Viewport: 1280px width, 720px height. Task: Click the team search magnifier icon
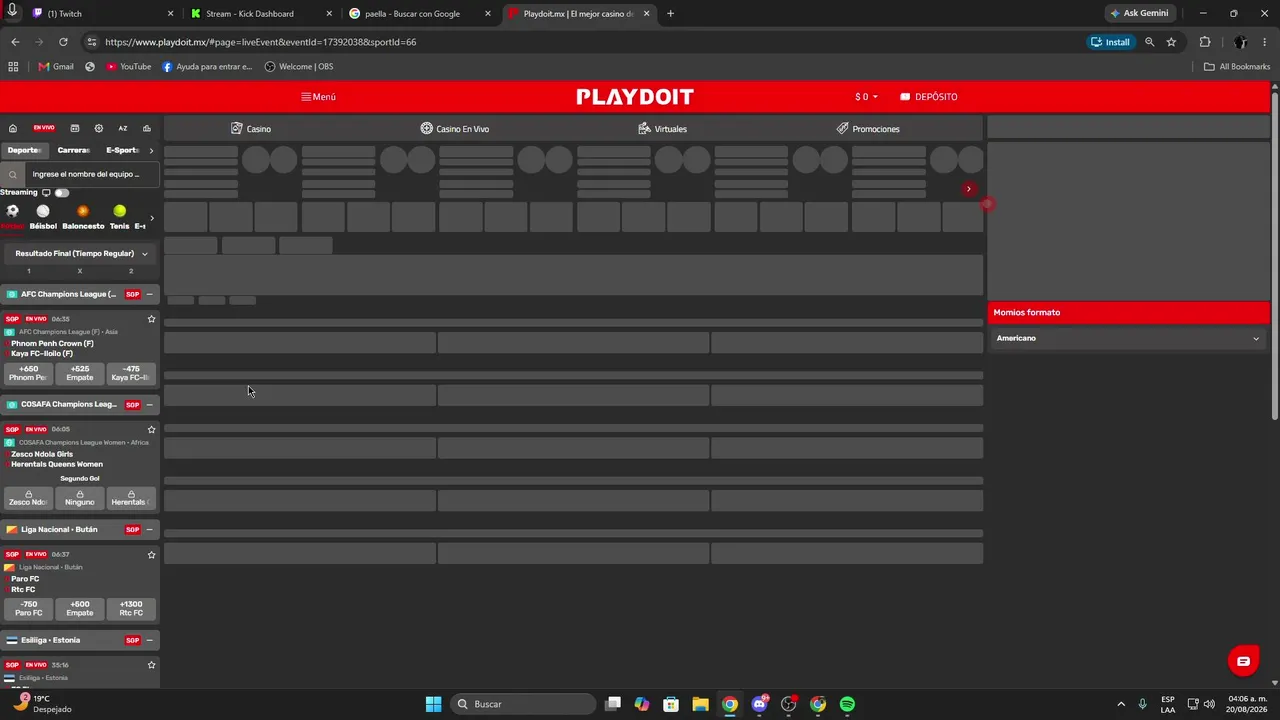click(13, 174)
